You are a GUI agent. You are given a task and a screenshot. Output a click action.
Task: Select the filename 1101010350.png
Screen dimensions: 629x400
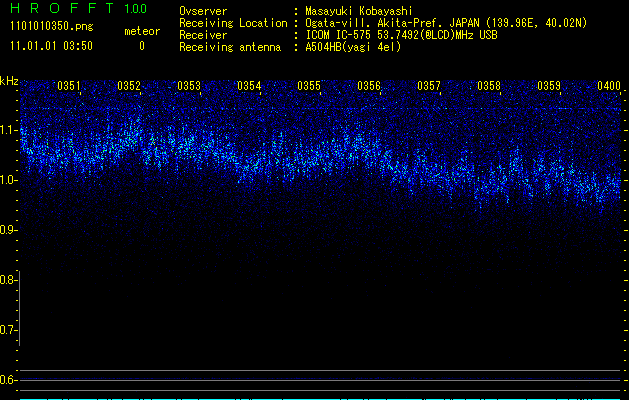[52, 26]
